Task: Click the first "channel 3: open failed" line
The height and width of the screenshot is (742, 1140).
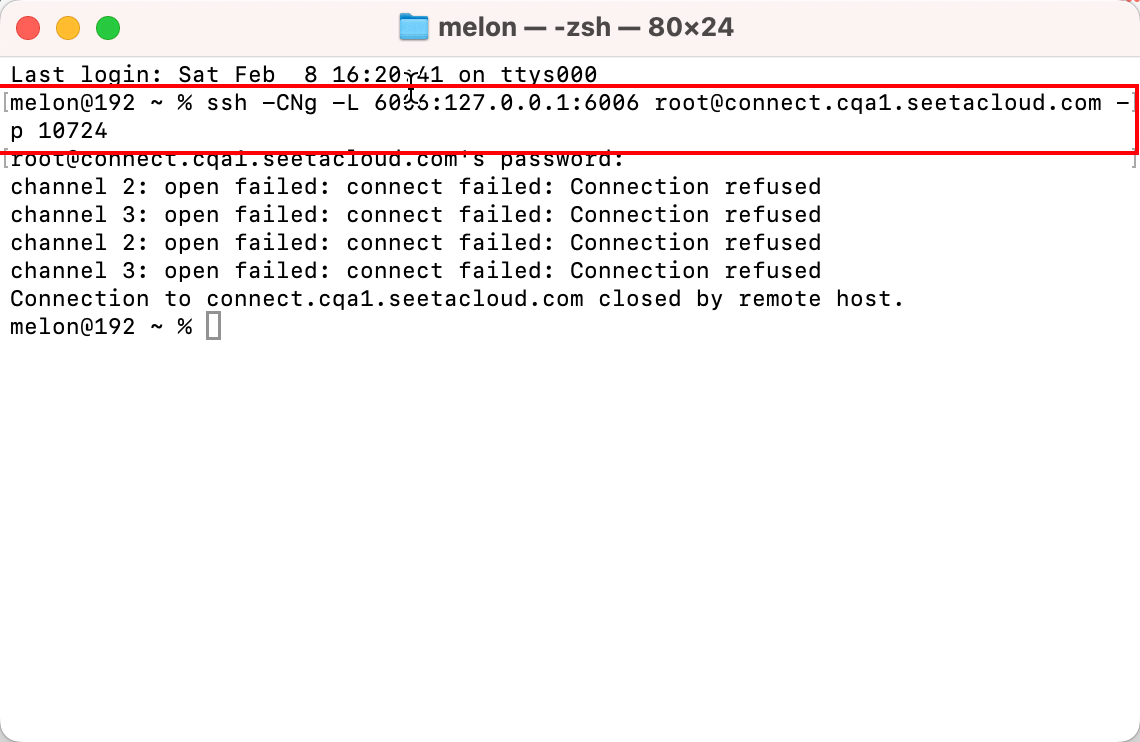Action: click(x=416, y=214)
